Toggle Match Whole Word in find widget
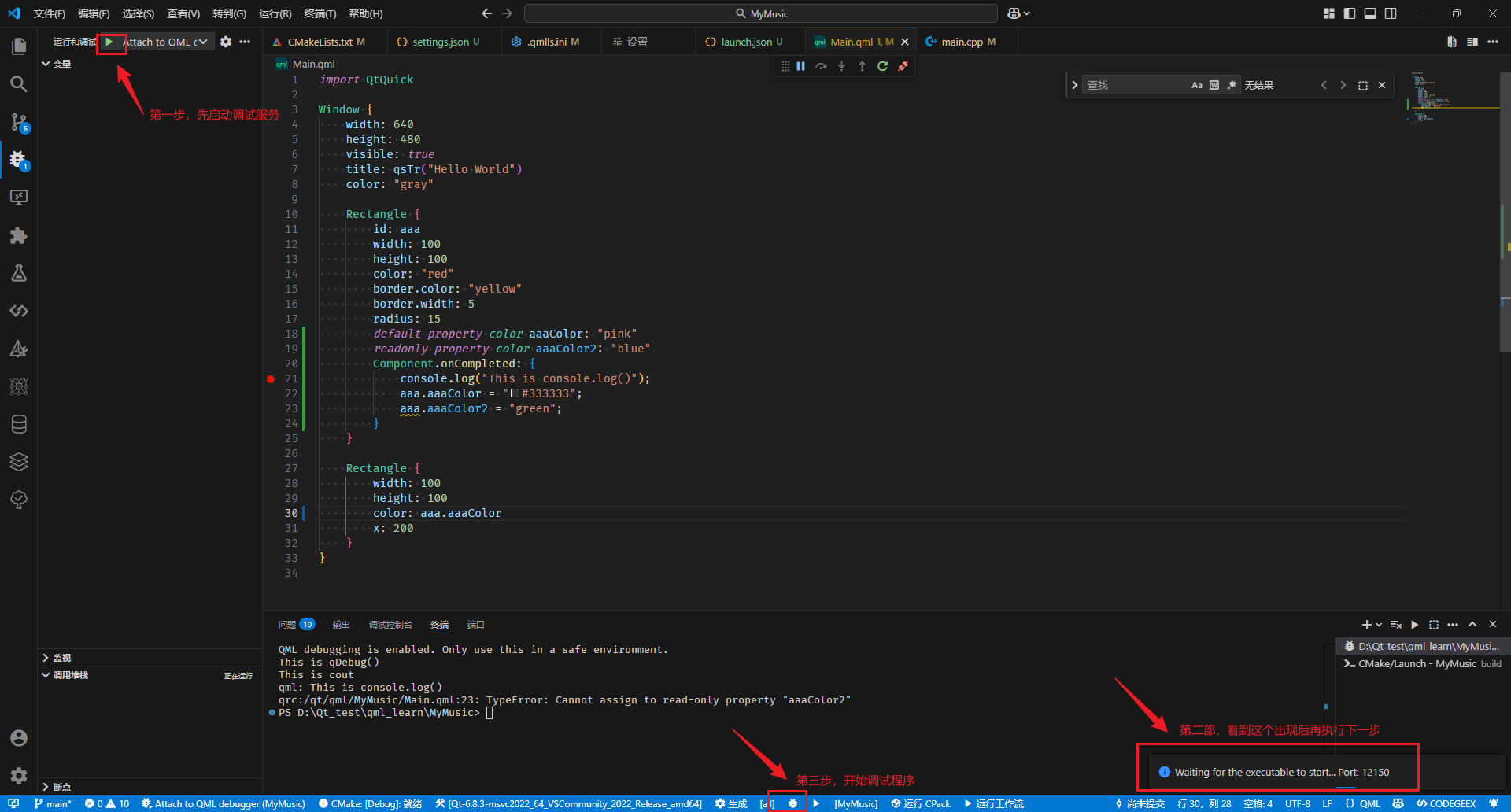The image size is (1511, 812). point(1214,85)
